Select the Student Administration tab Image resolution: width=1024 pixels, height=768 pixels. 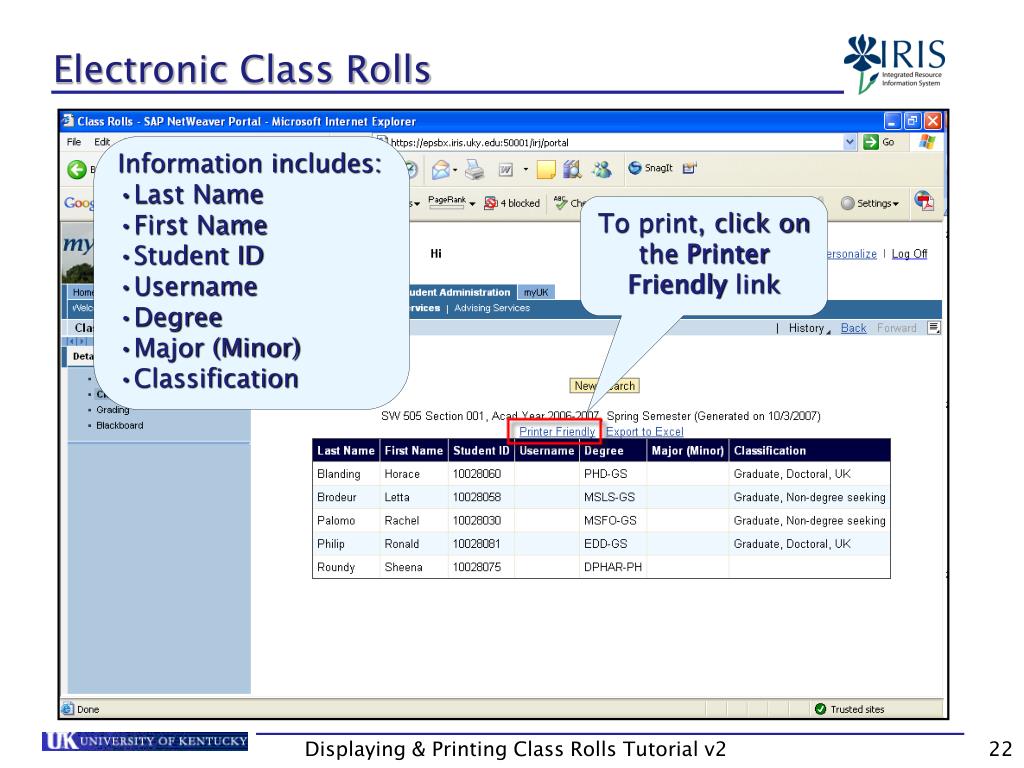click(460, 292)
